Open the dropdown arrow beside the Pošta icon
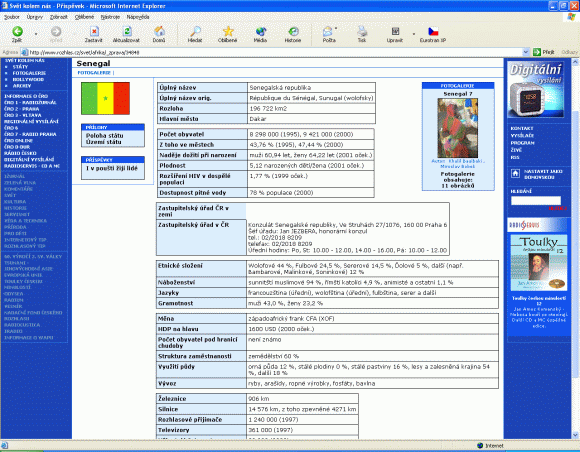Image resolution: width=580 pixels, height=452 pixels. pos(336,28)
